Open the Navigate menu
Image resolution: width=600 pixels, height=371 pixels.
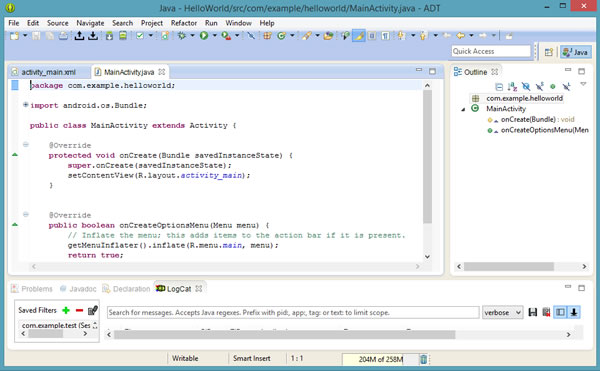tap(90, 23)
